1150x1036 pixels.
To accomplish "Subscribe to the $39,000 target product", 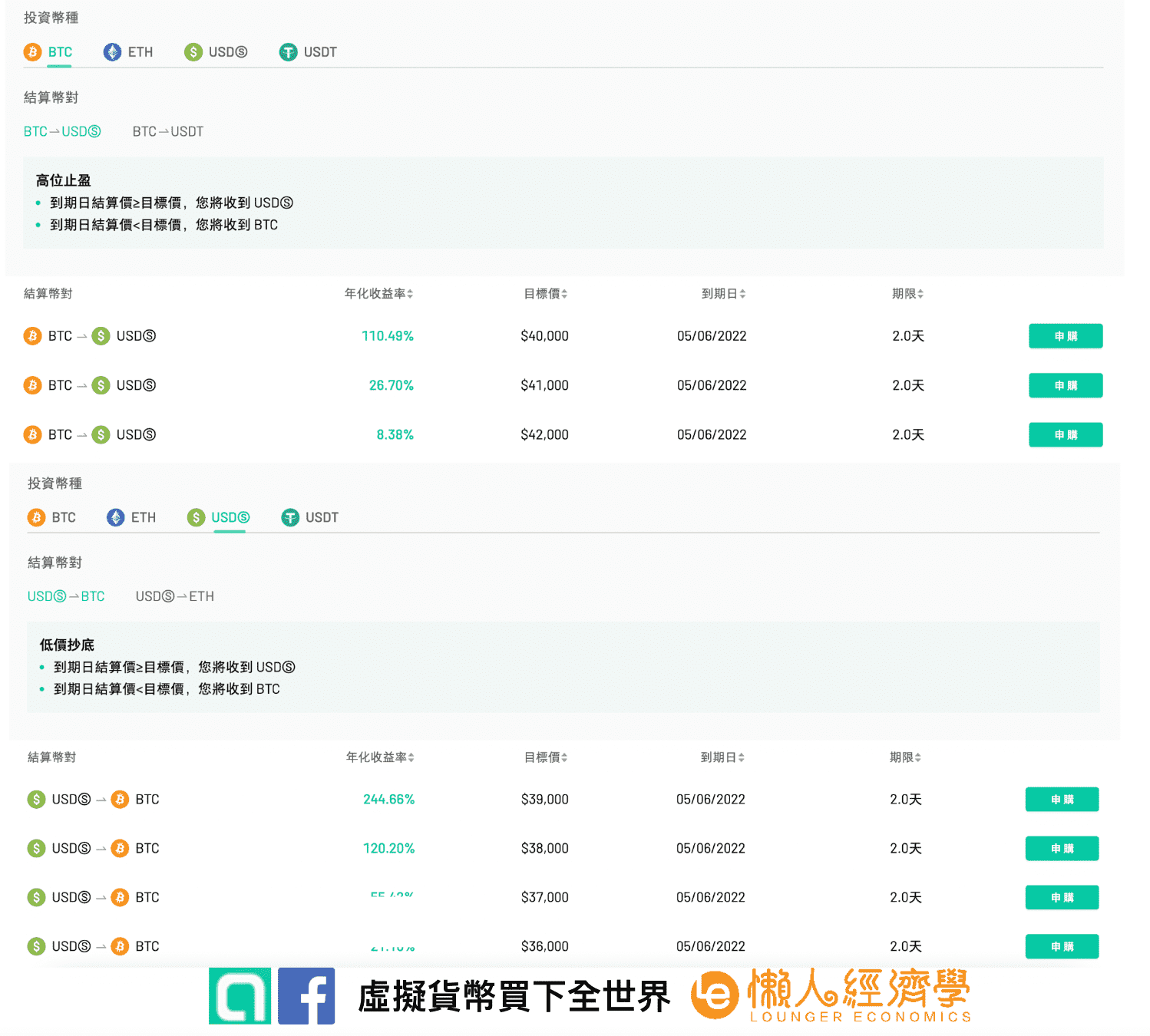I will (1062, 800).
